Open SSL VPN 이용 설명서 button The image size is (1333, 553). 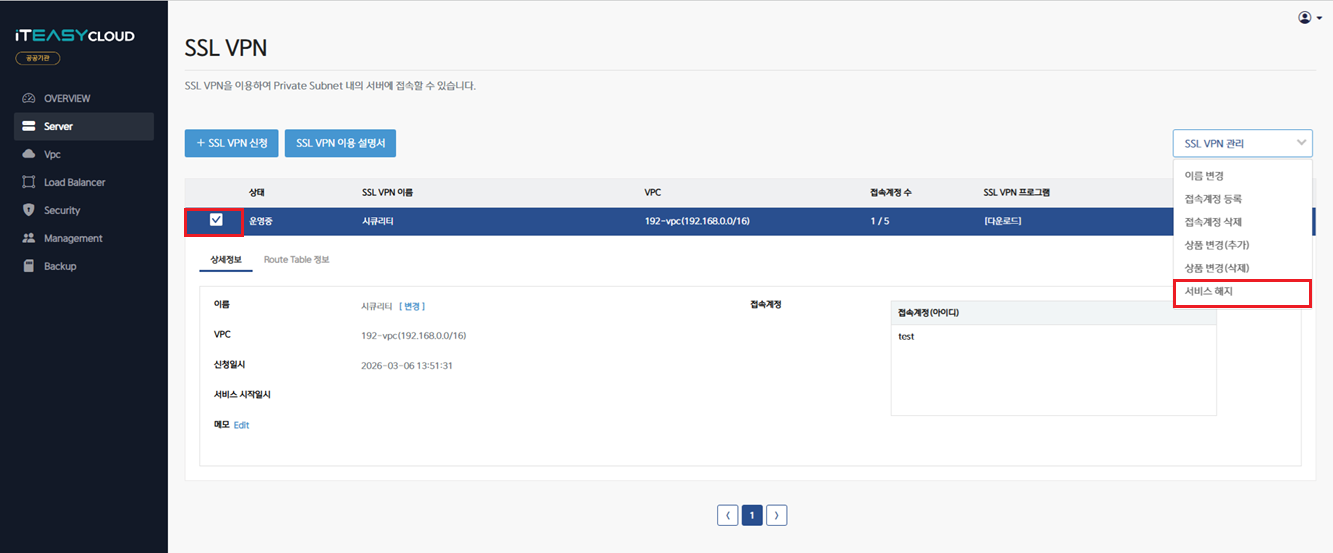341,143
